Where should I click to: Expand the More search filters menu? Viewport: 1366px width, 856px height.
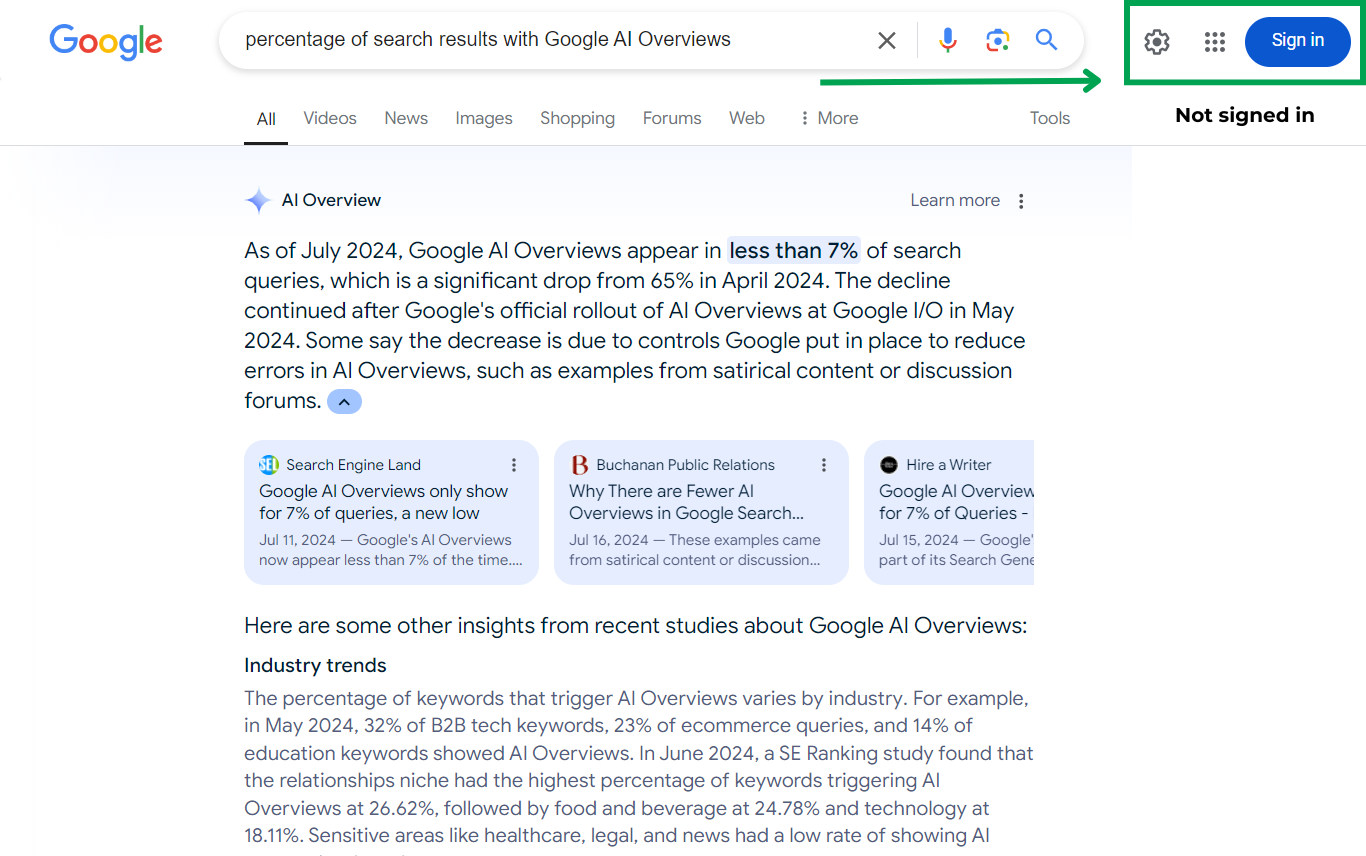click(x=828, y=118)
